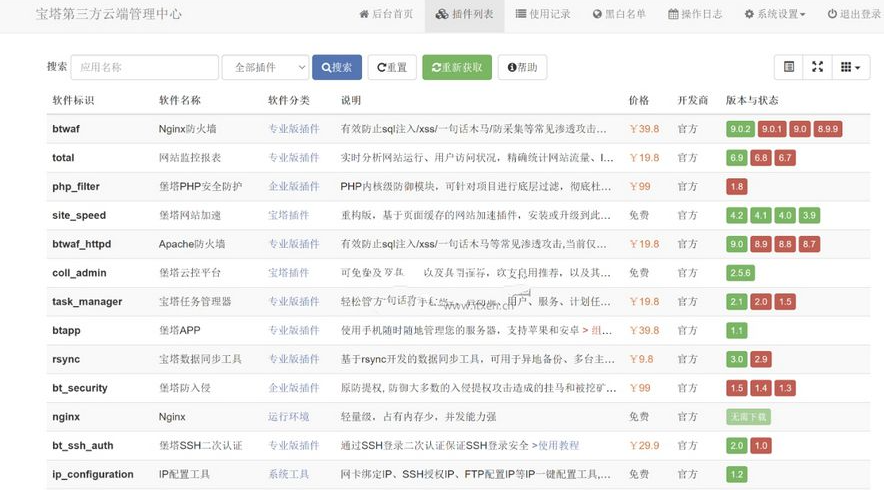This screenshot has height=490, width=884.
Task: Open 操作日志 in the navbar
Action: coord(695,14)
